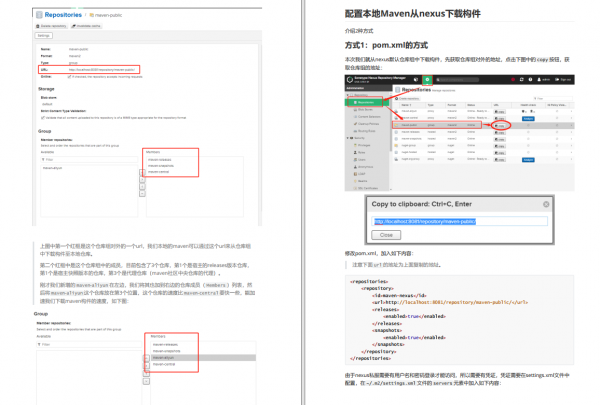Open Realms under Security
Screen dimensions: 600x405
coord(361,181)
